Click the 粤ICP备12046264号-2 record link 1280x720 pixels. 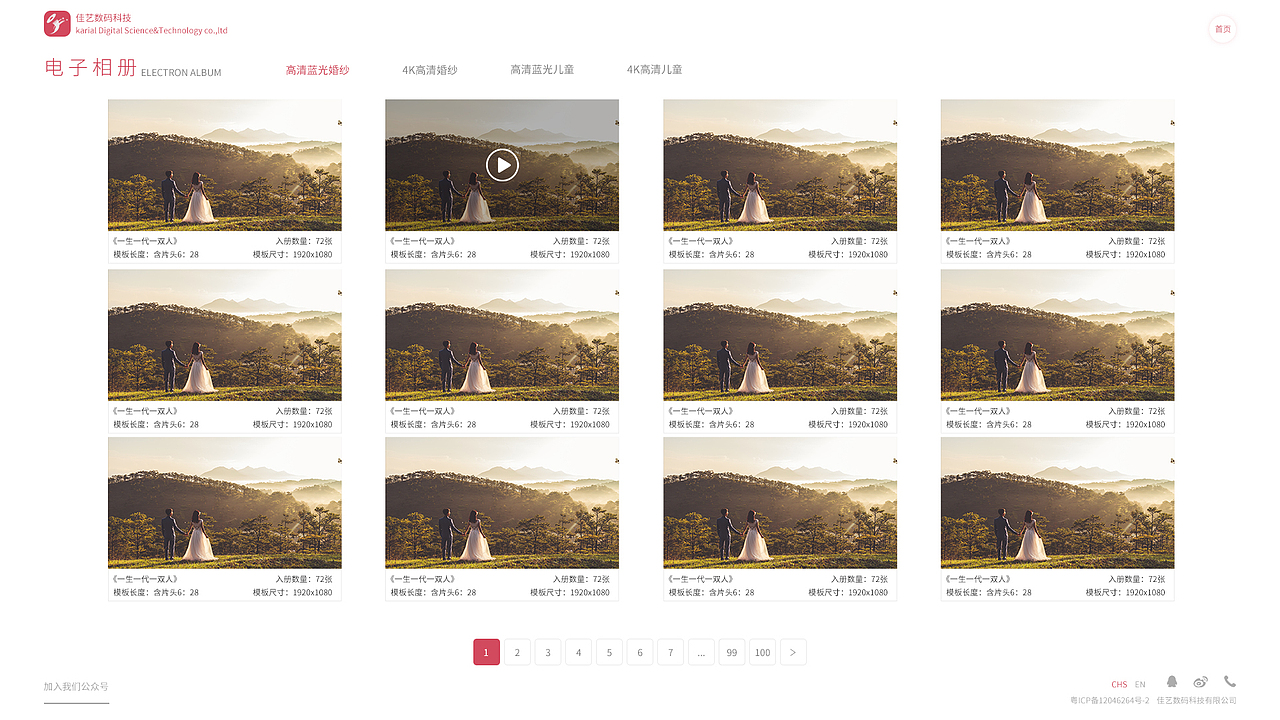coord(1110,701)
